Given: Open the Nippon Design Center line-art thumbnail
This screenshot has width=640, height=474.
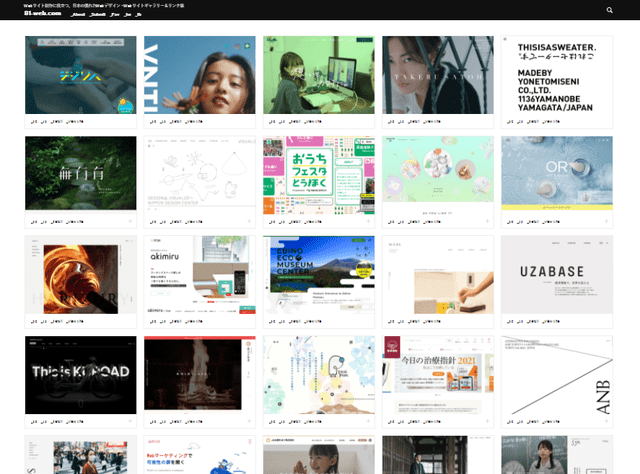Looking at the screenshot, I should pos(200,173).
